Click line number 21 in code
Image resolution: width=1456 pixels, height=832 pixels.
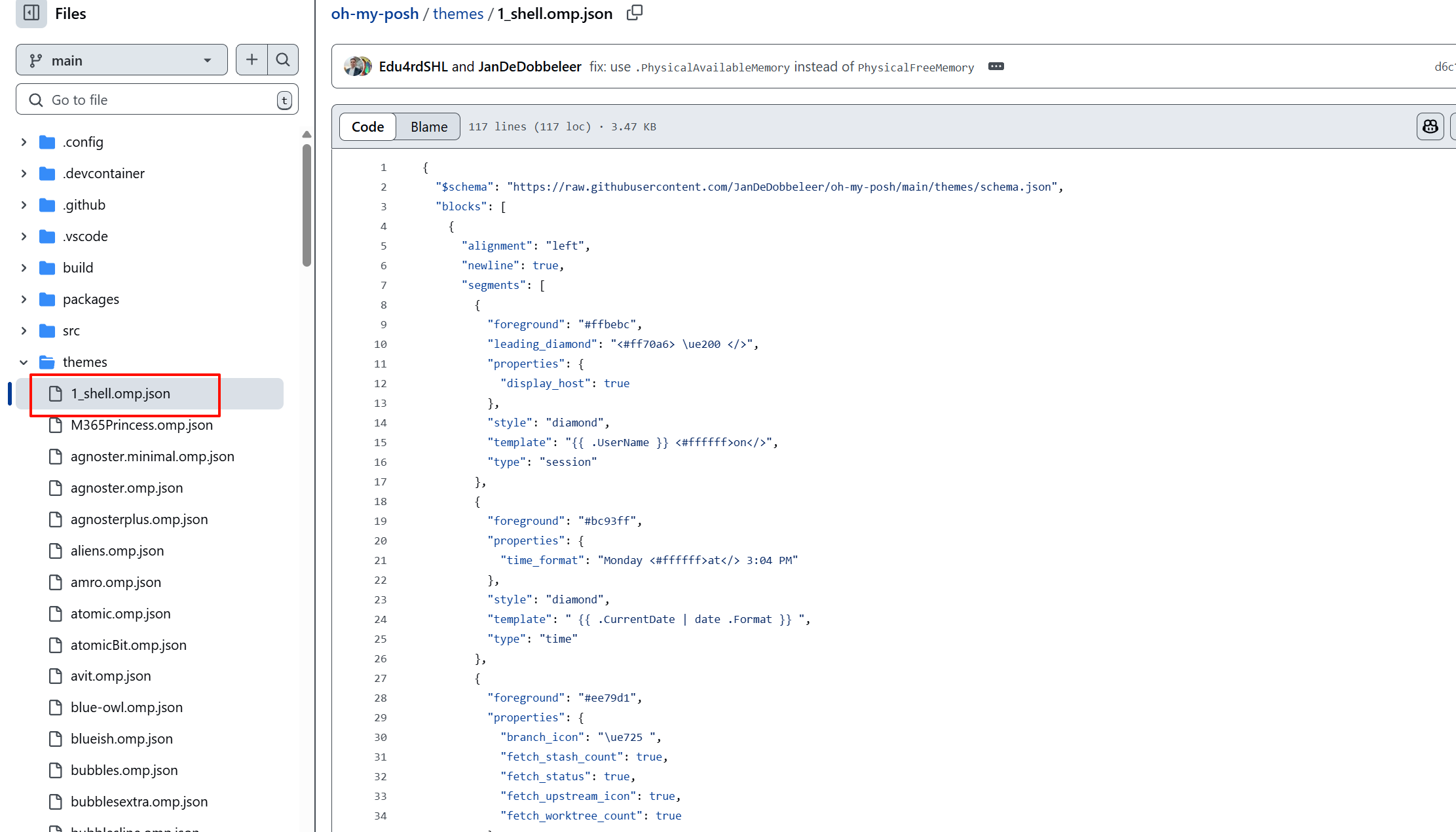[x=381, y=561]
